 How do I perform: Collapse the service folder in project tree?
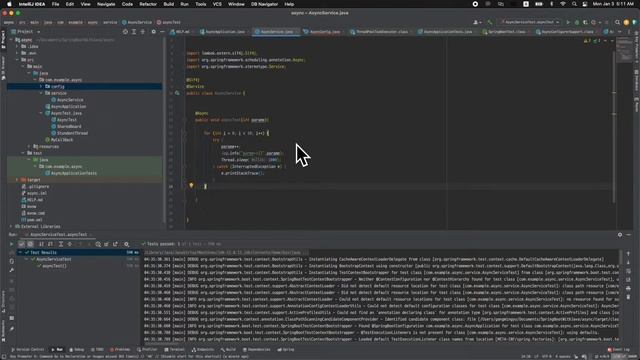click(41, 93)
